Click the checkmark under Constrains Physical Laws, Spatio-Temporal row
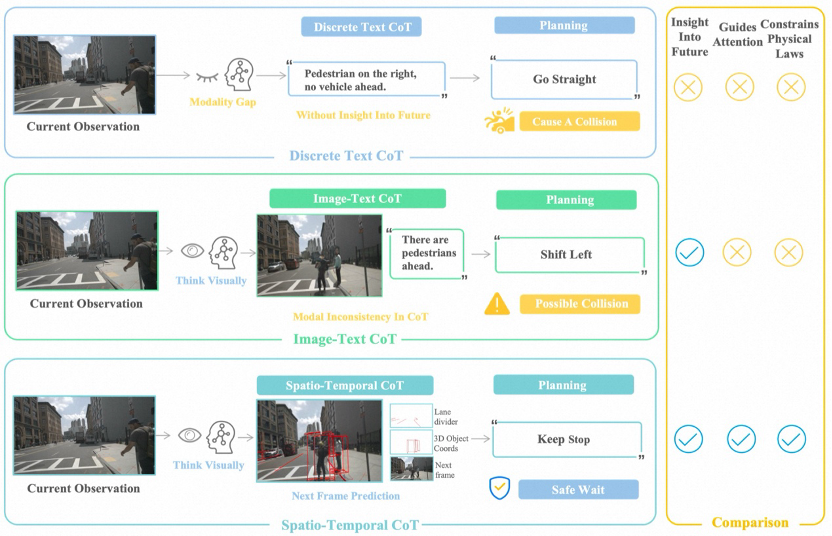The height and width of the screenshot is (536, 832). pos(792,439)
